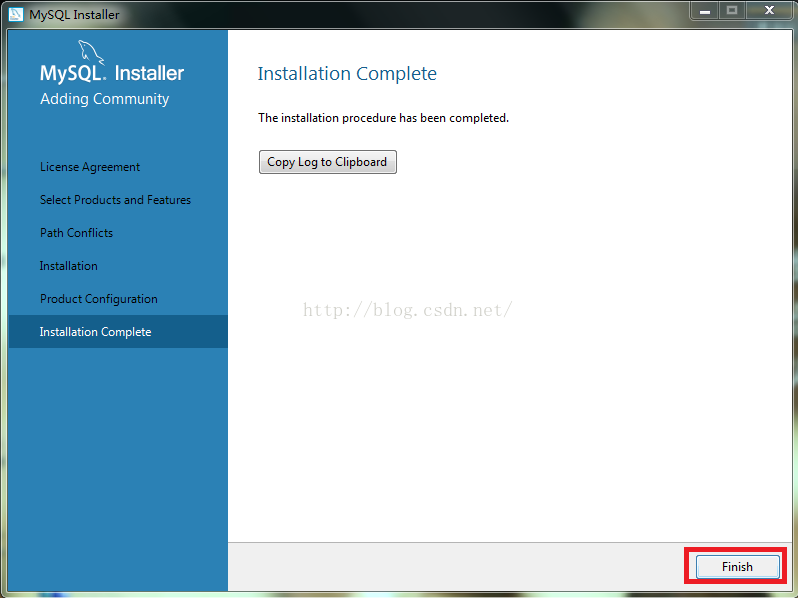
Task: Select Installation Complete in the sidebar
Action: click(118, 332)
